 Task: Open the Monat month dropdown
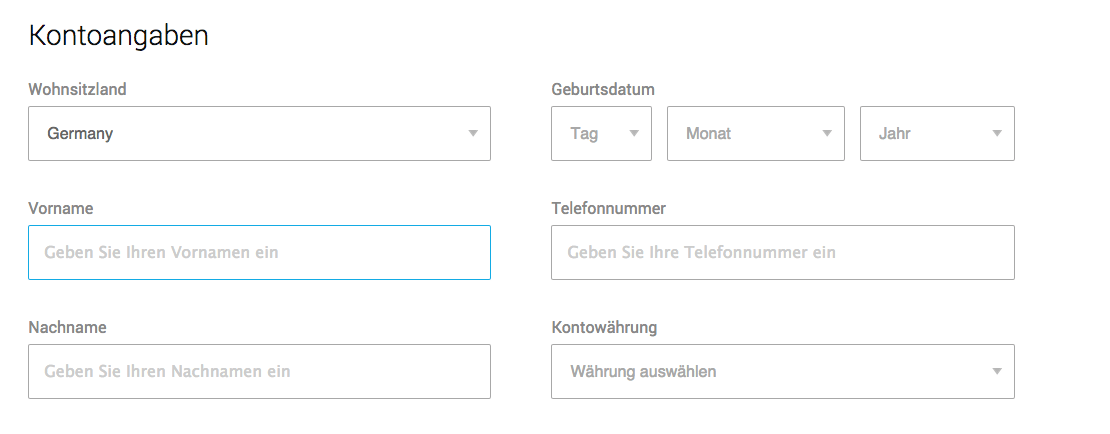(755, 133)
